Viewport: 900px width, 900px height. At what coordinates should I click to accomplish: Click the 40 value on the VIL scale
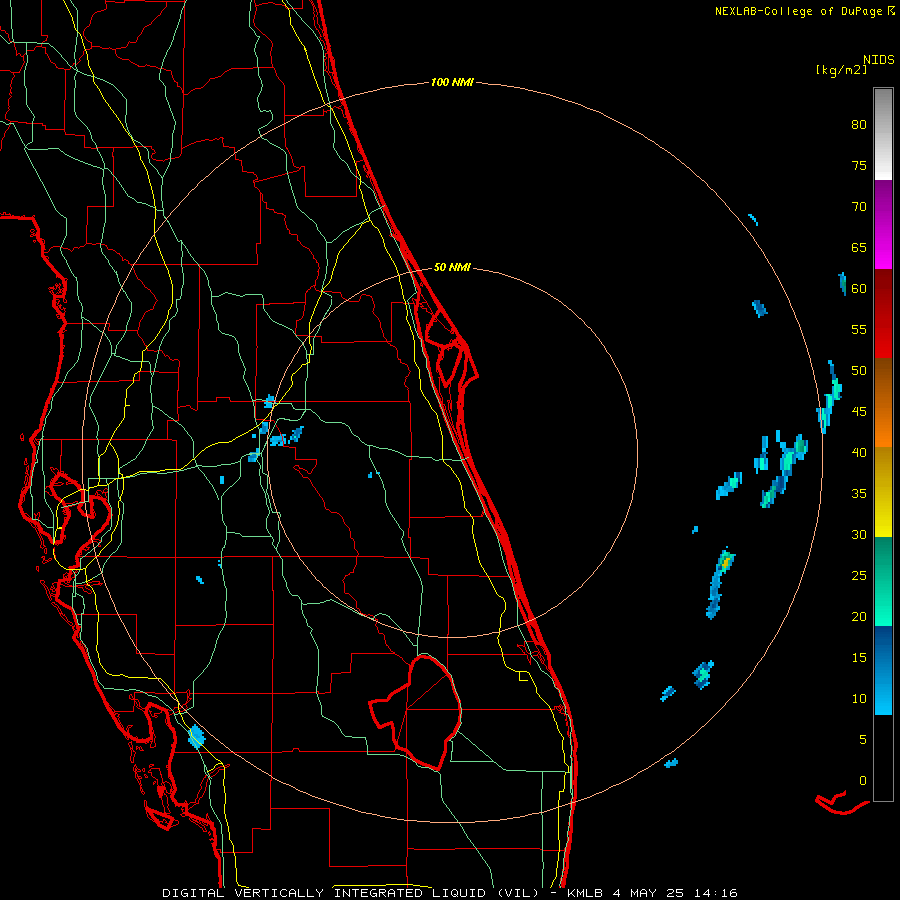859,452
